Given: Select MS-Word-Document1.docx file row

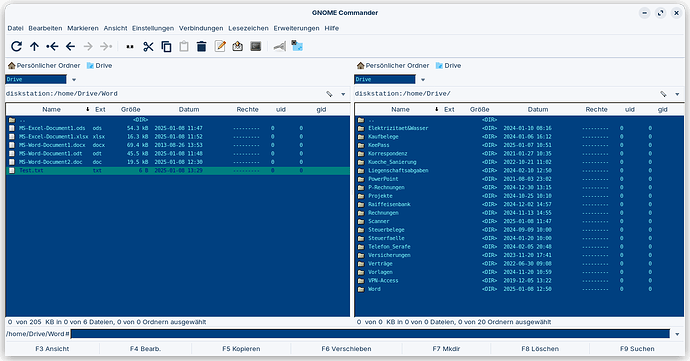Looking at the screenshot, I should coord(178,145).
